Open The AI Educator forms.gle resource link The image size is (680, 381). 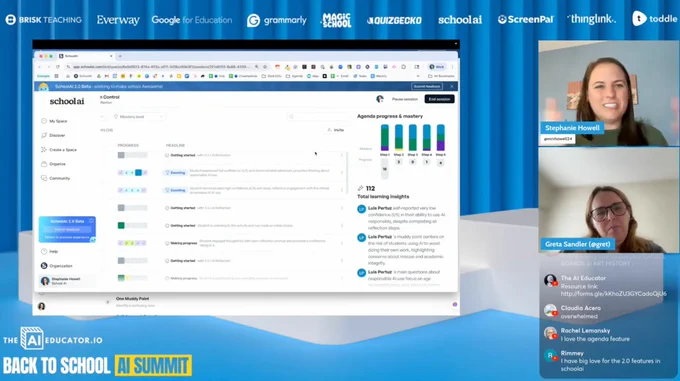click(x=613, y=294)
